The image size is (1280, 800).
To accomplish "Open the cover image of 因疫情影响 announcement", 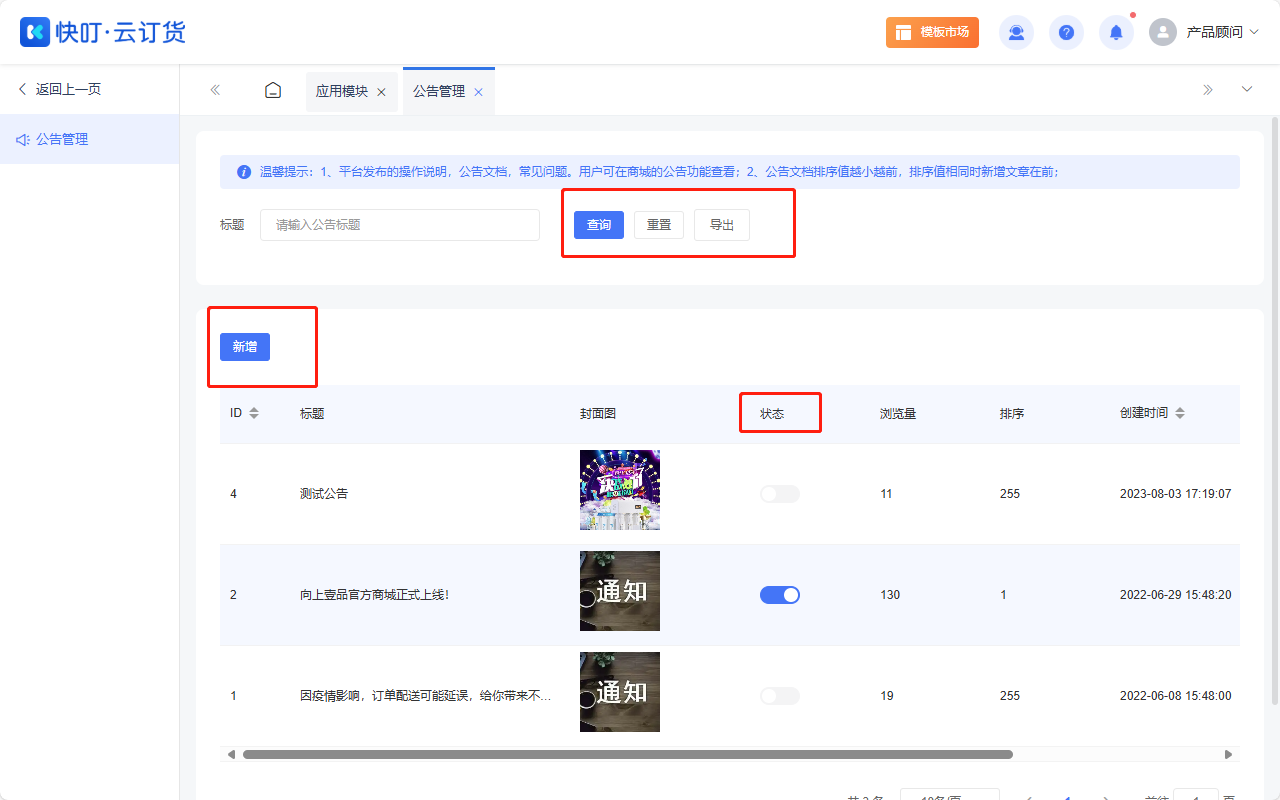I will tap(620, 692).
